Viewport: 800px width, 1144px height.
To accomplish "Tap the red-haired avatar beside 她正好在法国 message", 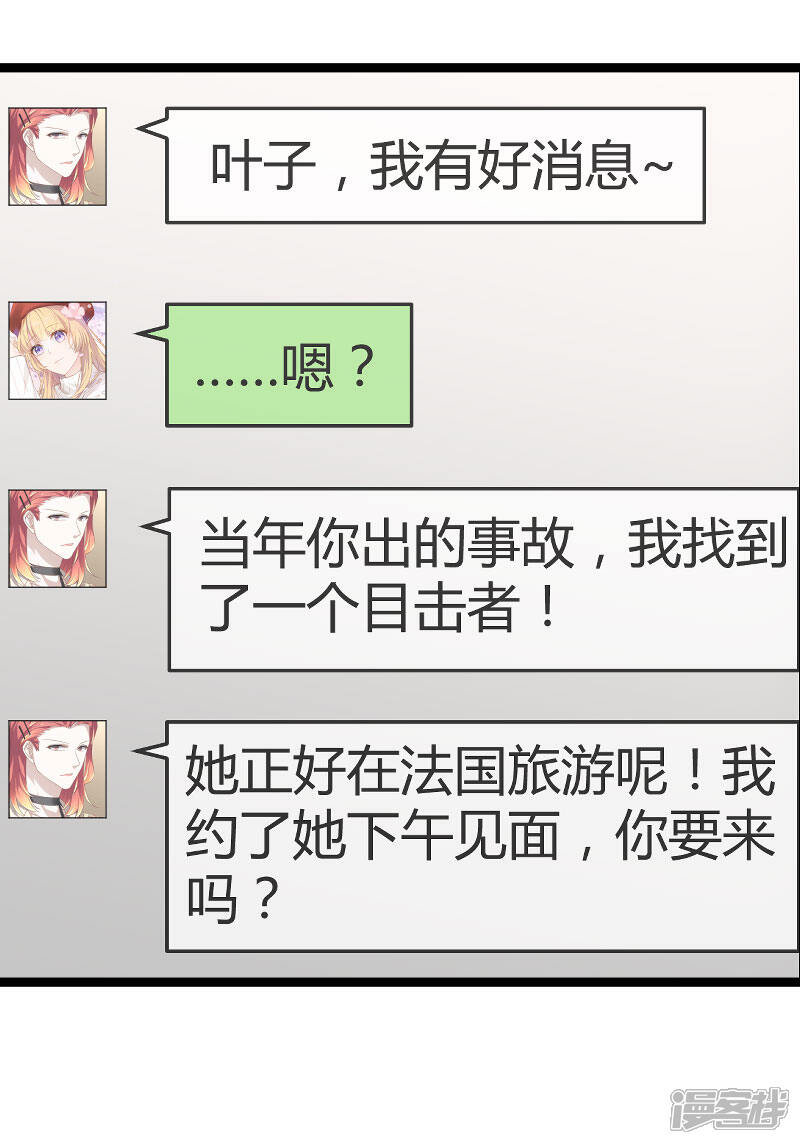I will pyautogui.click(x=58, y=769).
